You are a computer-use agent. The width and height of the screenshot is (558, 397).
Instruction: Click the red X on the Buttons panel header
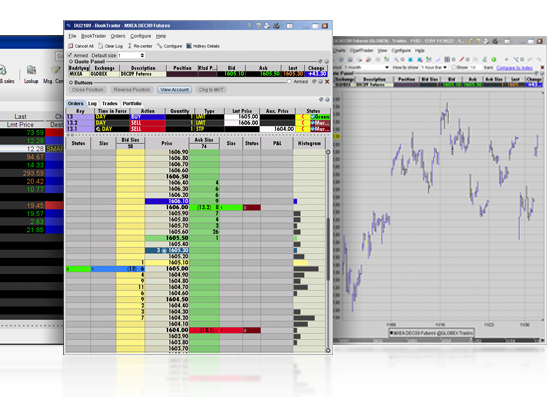coord(327,82)
